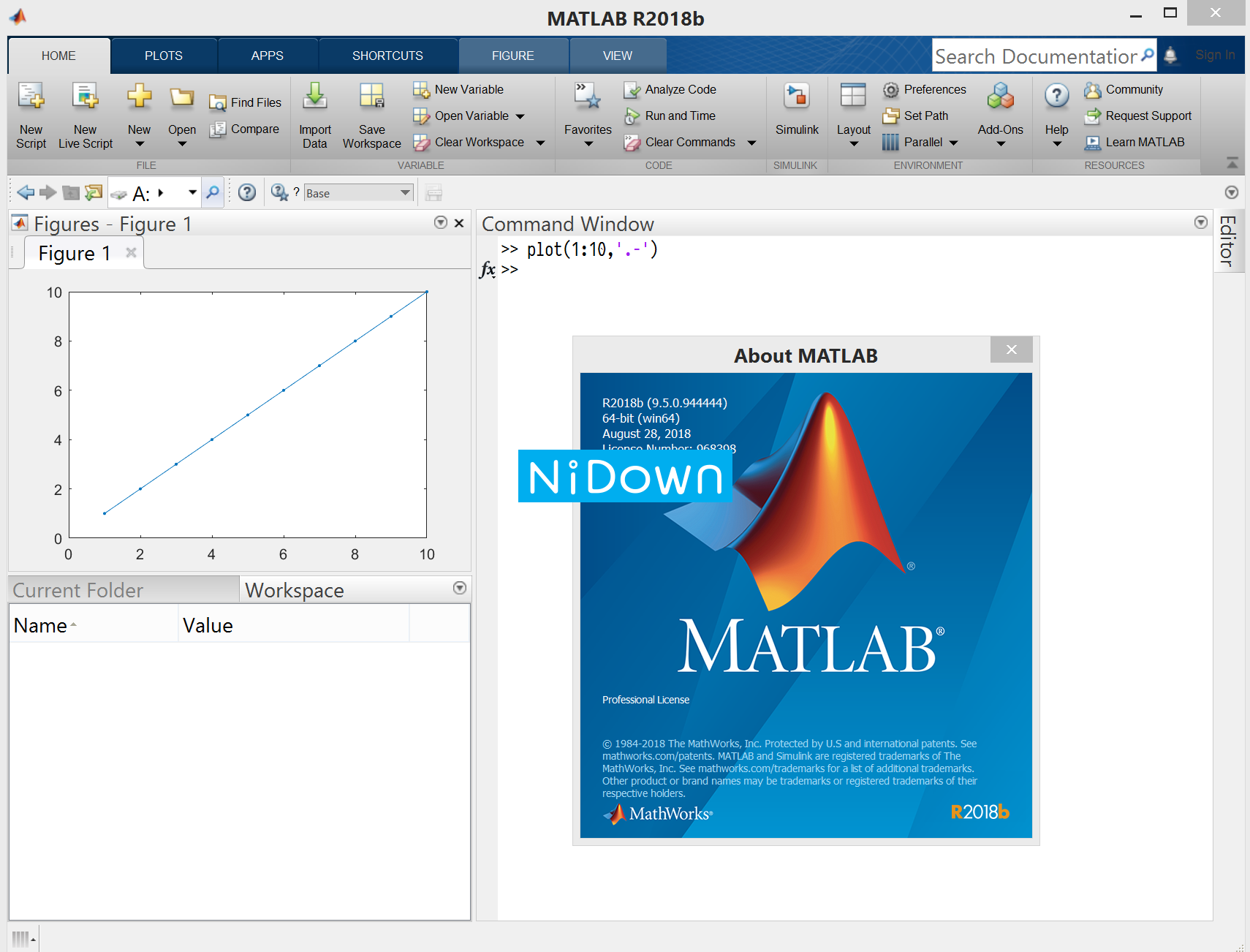Select the Workspace panel tab
Viewport: 1250px width, 952px height.
(295, 589)
